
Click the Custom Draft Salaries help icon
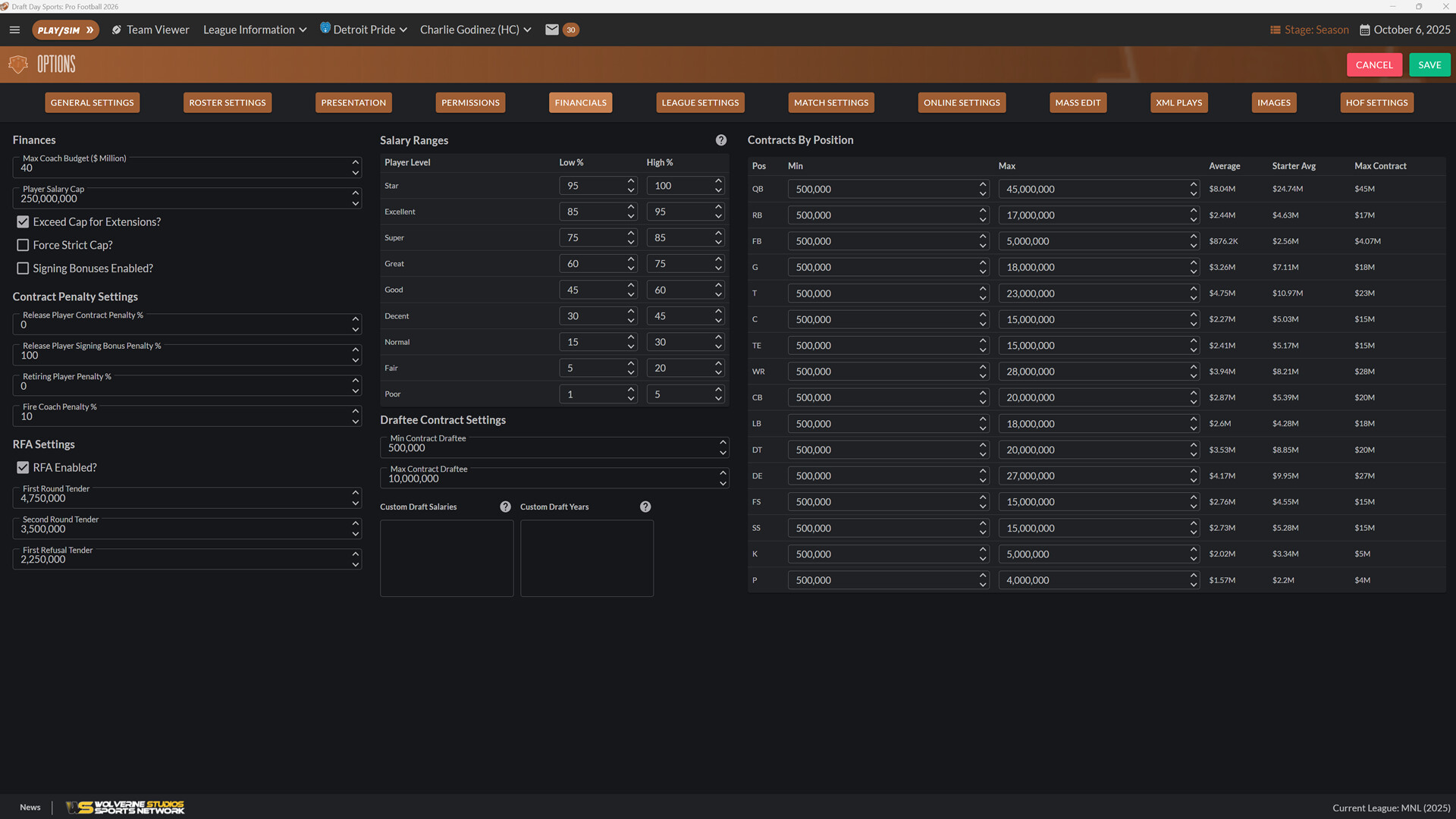pos(505,507)
